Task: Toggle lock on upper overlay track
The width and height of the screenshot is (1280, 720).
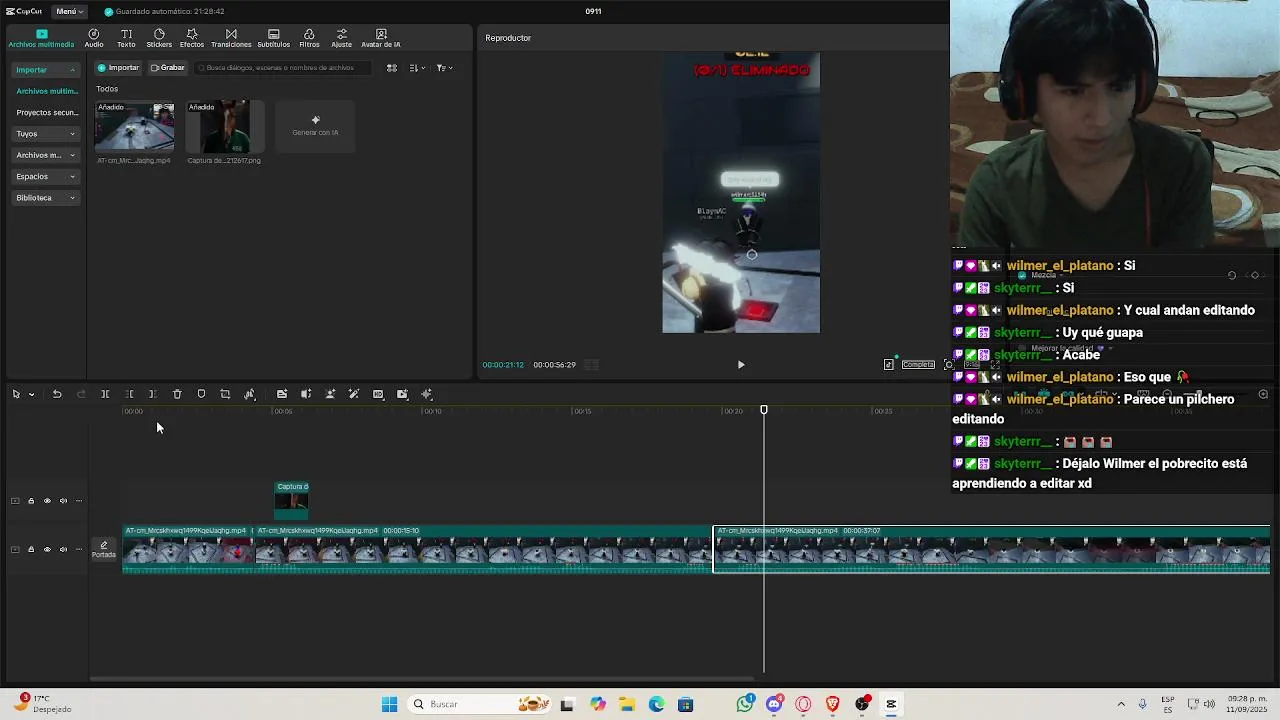Action: 31,501
